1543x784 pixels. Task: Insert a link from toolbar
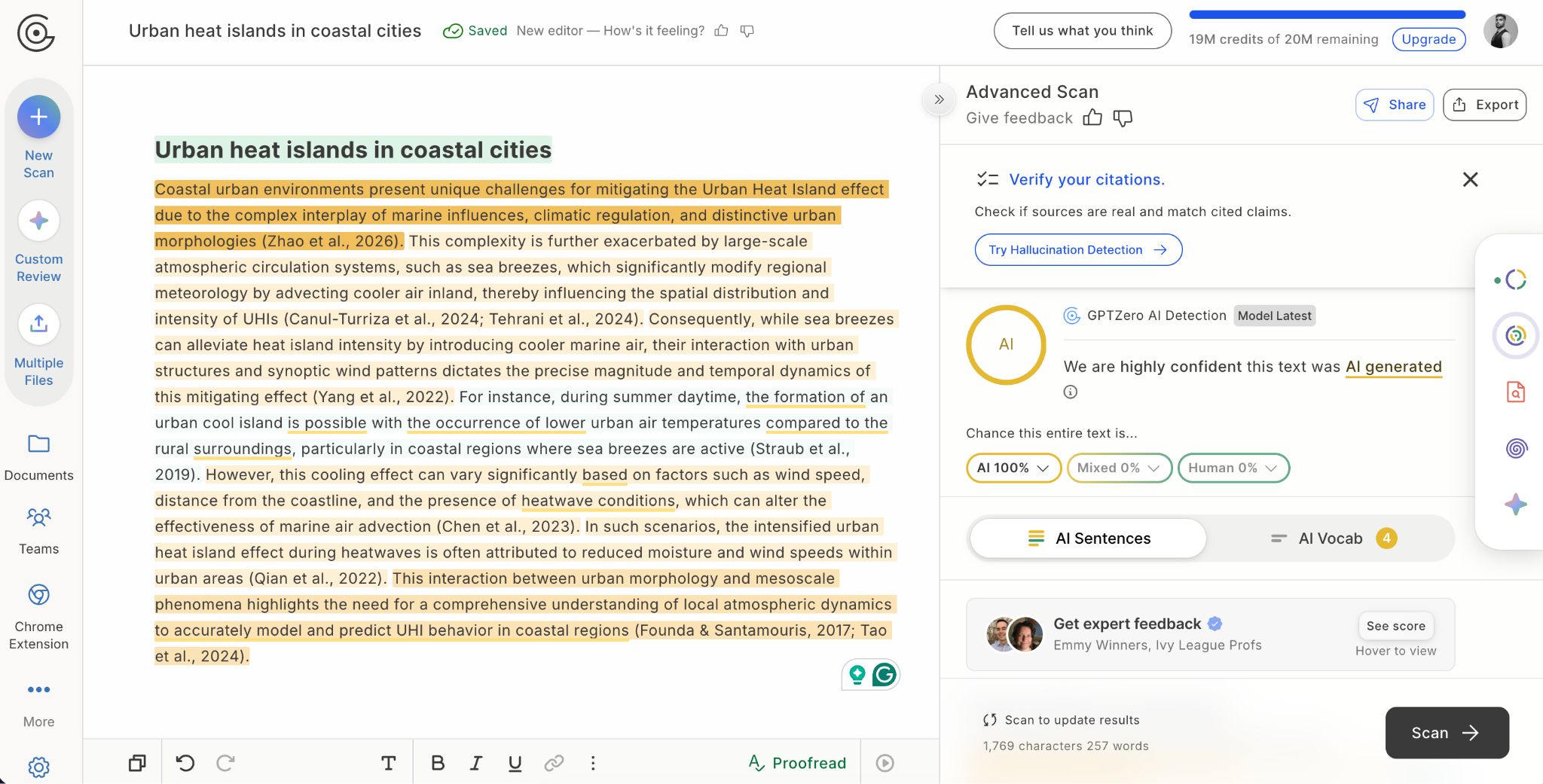point(555,763)
